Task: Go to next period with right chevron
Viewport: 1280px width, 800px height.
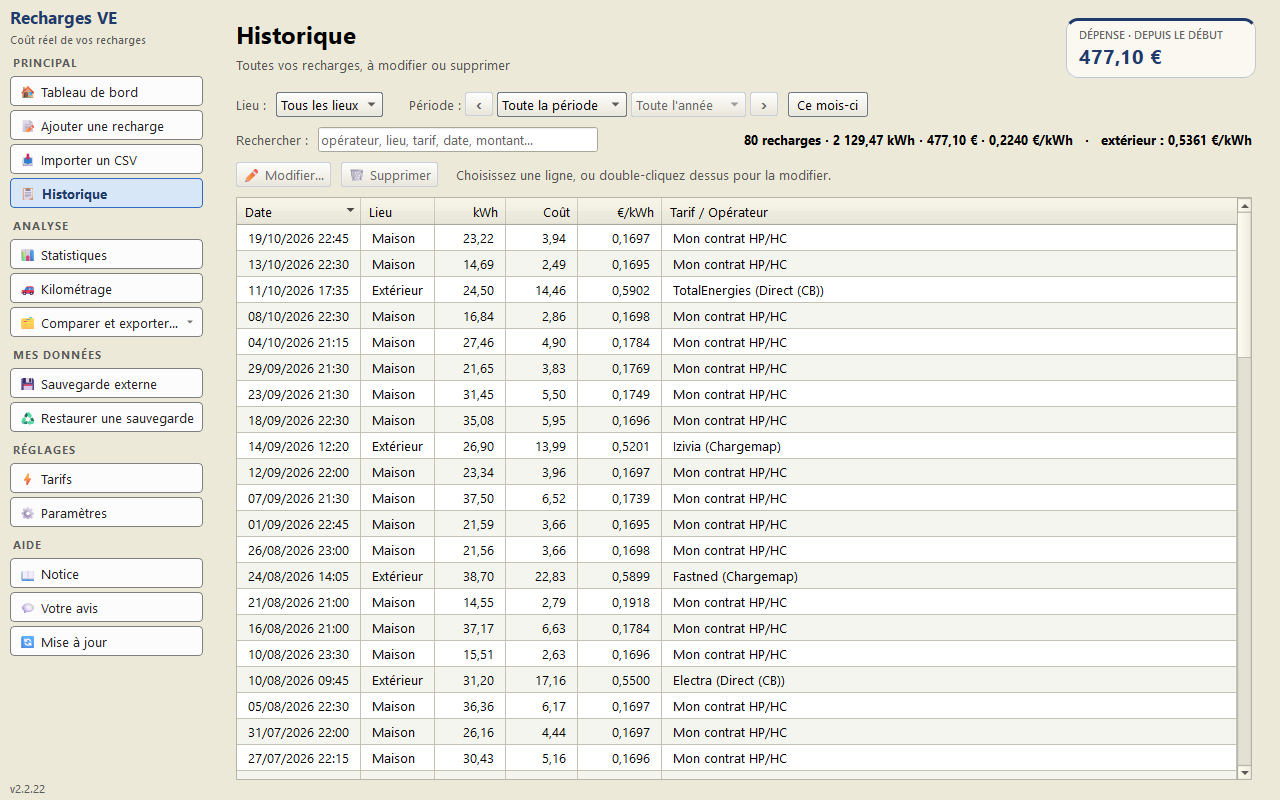Action: pos(764,105)
